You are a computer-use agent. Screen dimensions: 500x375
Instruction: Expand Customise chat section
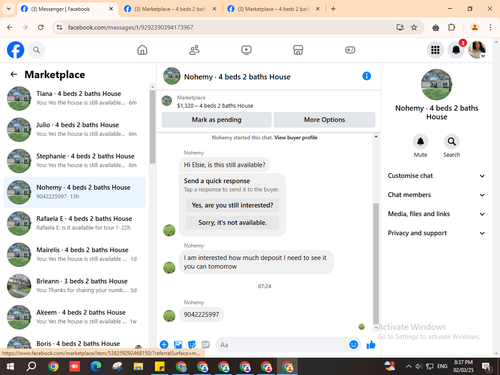point(436,176)
